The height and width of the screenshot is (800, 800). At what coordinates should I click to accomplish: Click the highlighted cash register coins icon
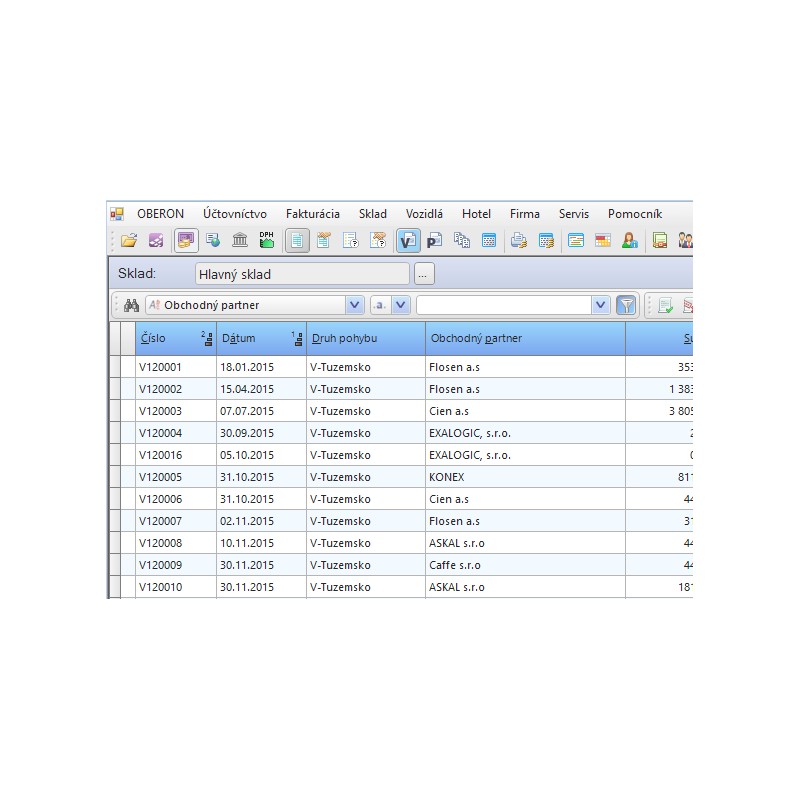pos(186,240)
